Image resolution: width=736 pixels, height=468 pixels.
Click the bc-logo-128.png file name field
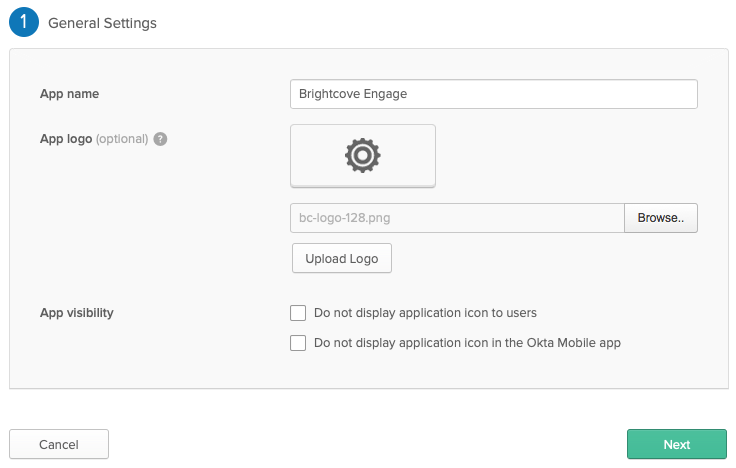(457, 218)
